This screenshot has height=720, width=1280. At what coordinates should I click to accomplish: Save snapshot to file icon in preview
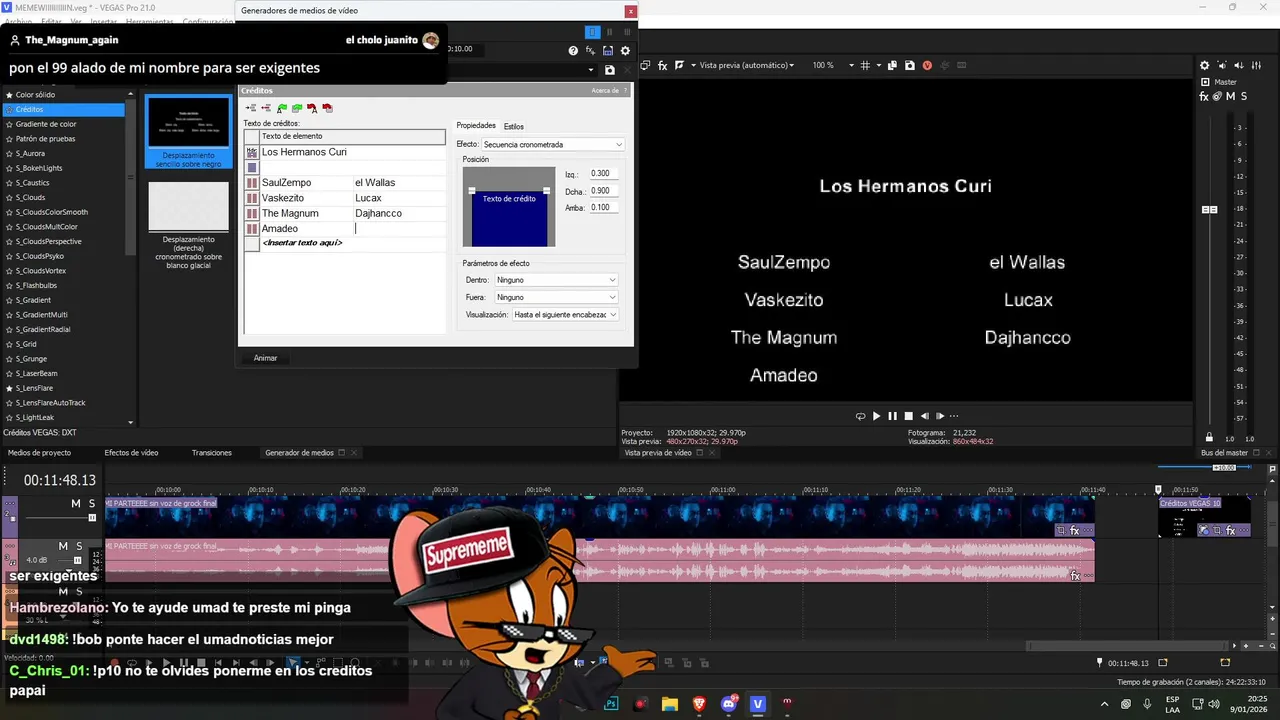click(909, 65)
